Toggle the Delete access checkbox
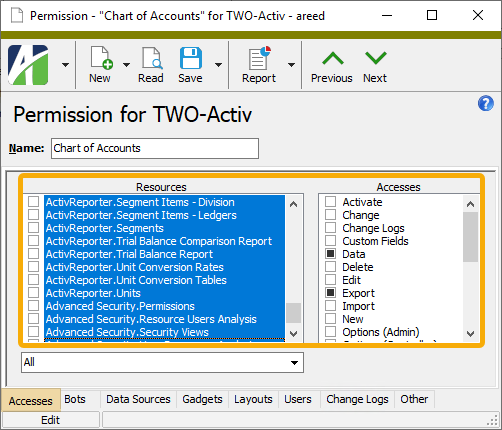This screenshot has width=502, height=430. pos(330,267)
